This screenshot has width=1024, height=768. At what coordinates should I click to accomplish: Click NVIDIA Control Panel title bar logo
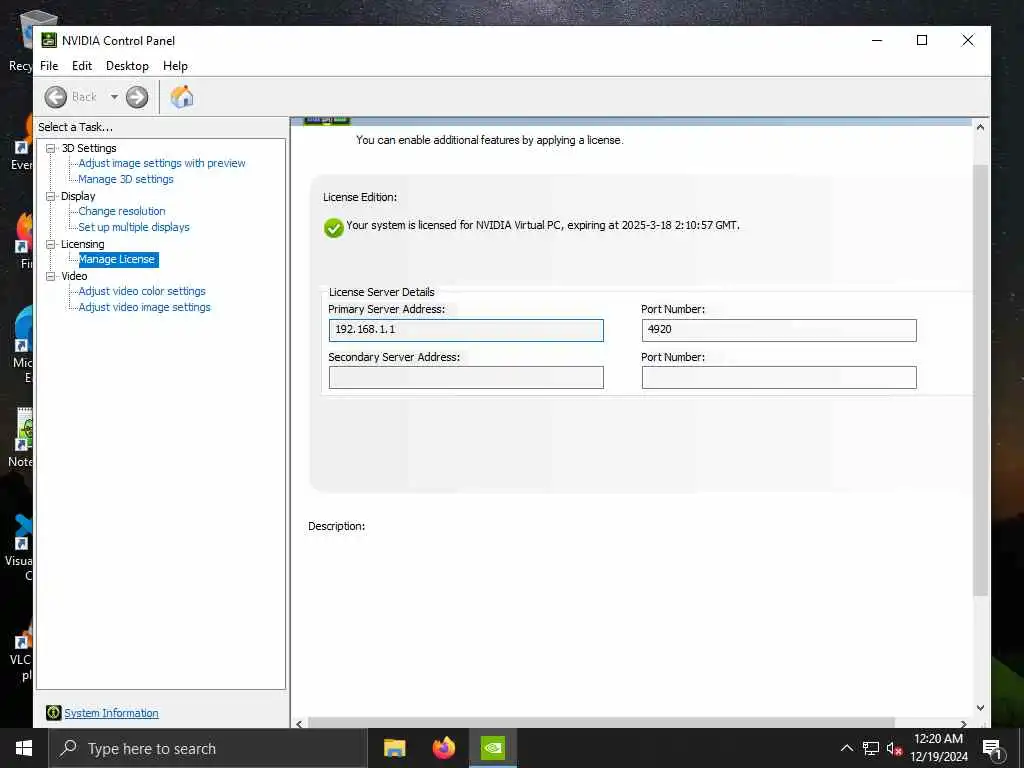tap(49, 40)
